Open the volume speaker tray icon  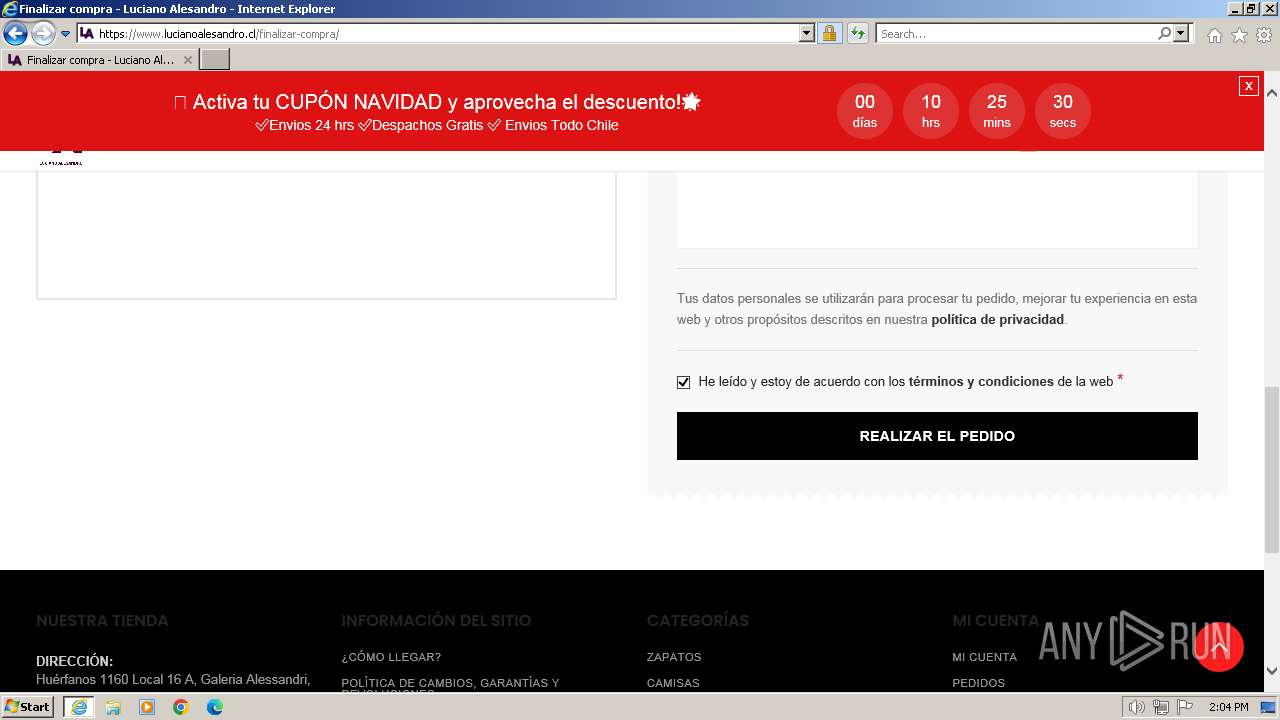[x=1137, y=707]
